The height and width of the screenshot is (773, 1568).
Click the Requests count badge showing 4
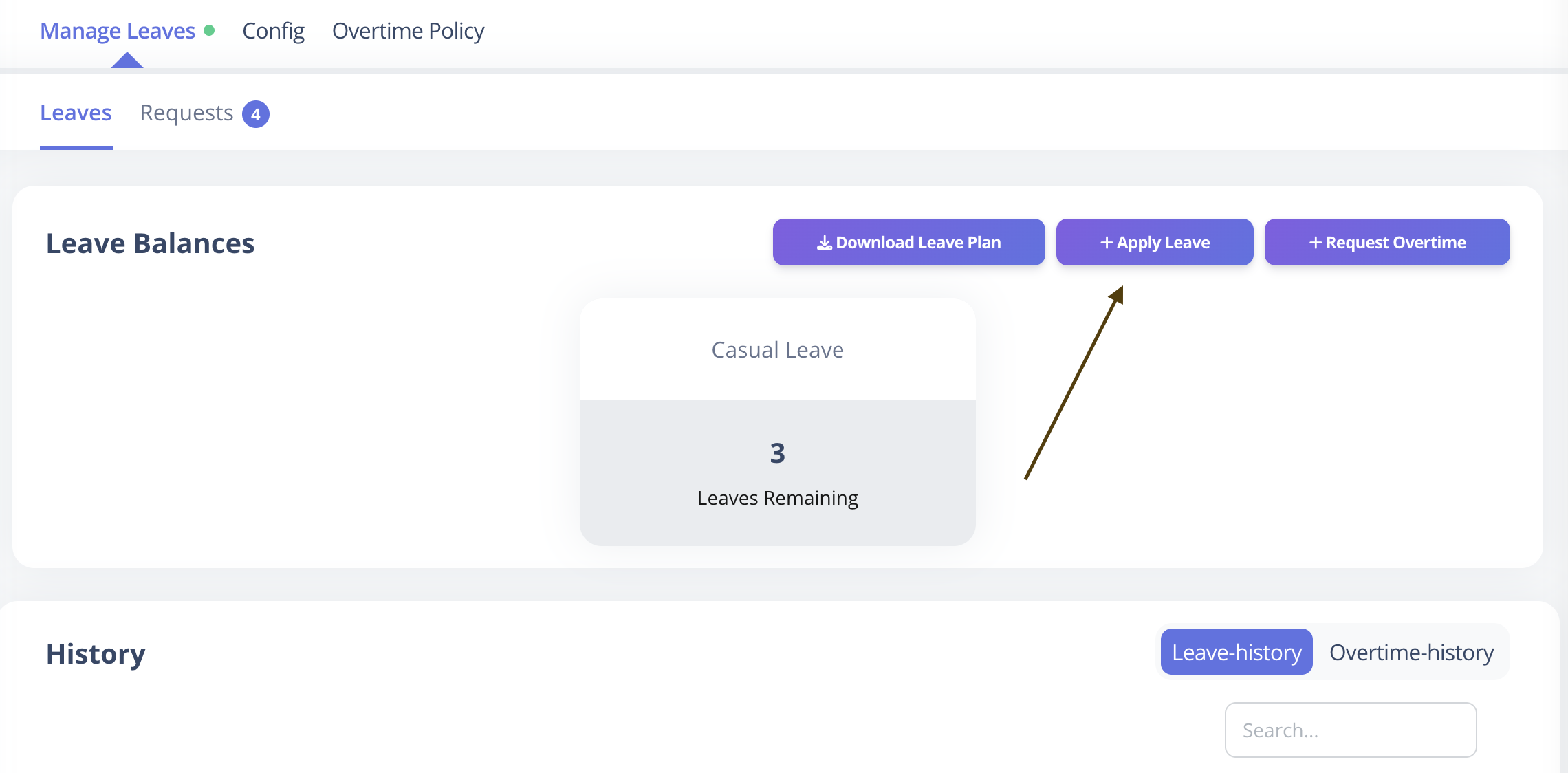coord(256,114)
